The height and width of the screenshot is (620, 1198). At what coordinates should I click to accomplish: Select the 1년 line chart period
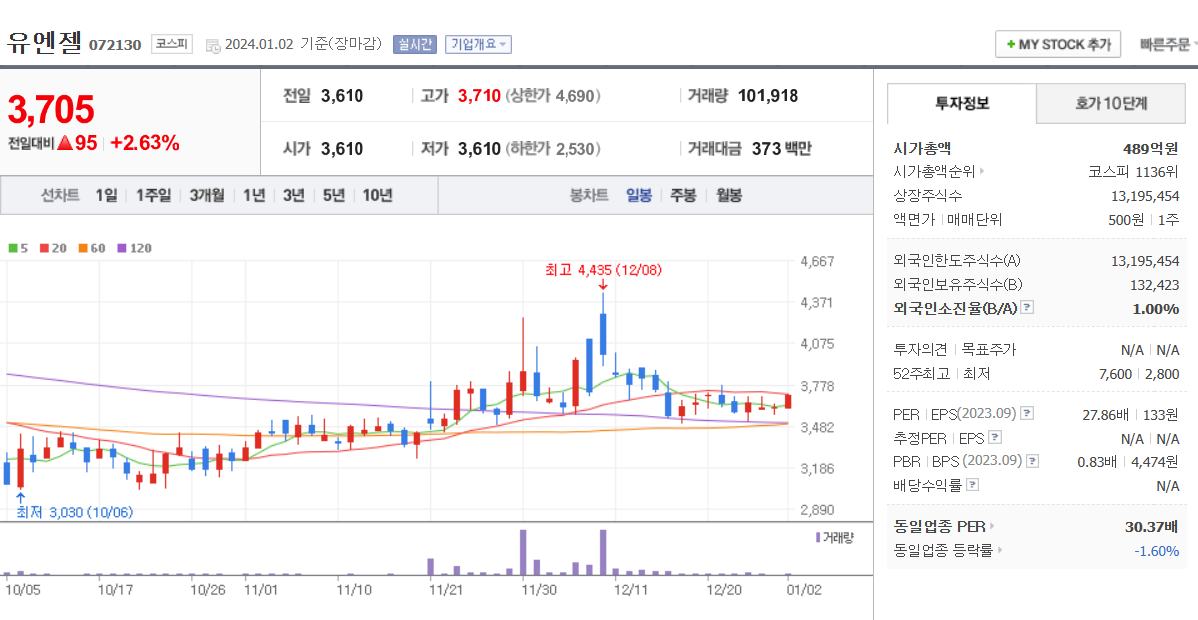click(x=254, y=195)
